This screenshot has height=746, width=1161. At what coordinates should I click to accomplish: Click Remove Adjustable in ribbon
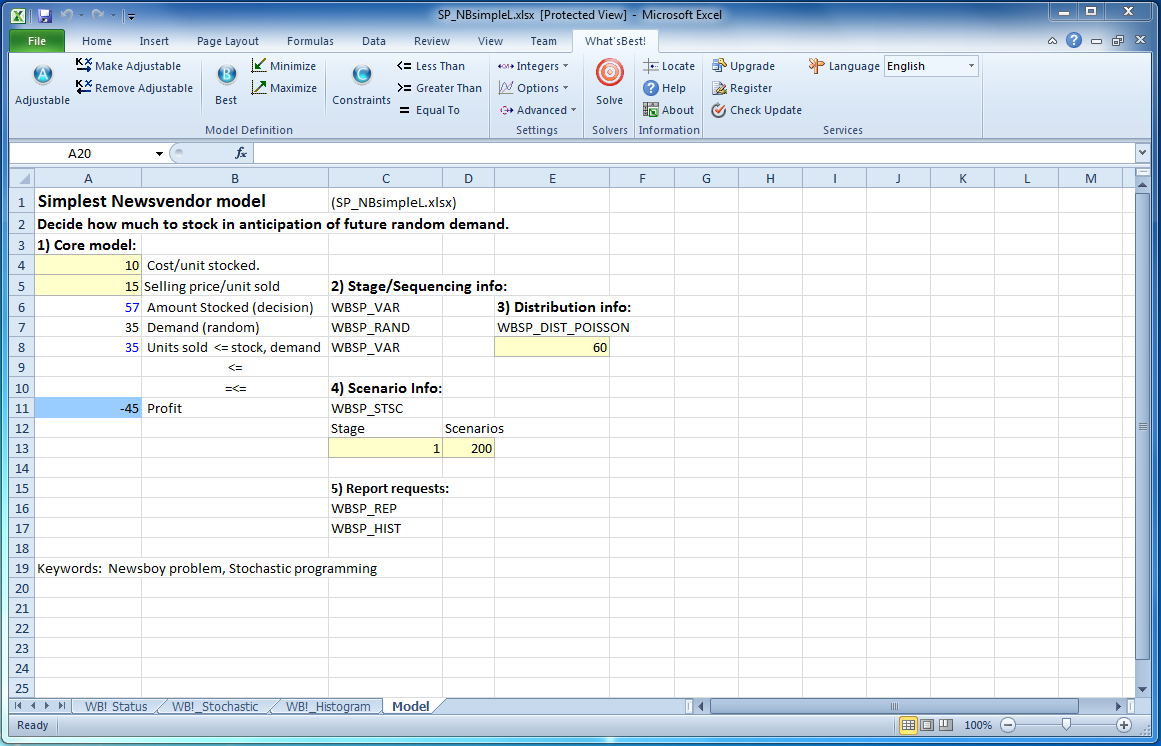134,88
